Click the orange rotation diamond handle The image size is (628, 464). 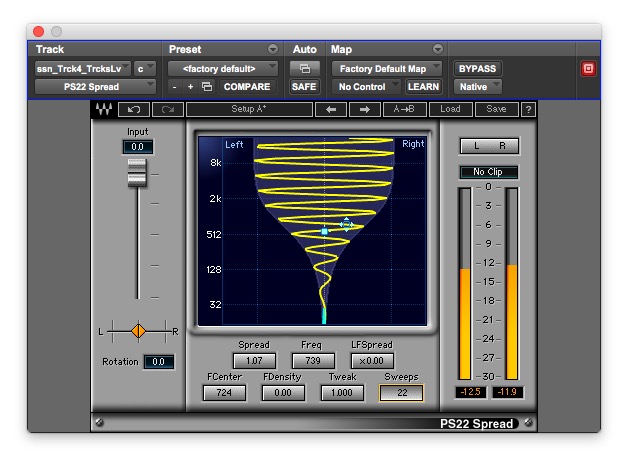(x=139, y=331)
